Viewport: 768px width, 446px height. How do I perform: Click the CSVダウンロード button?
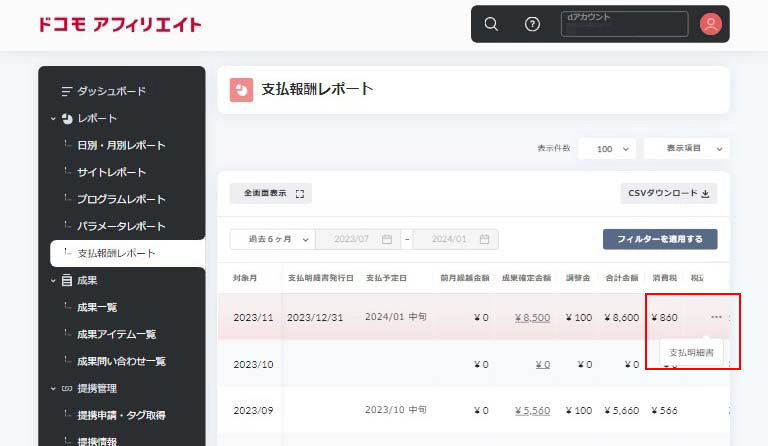coord(668,193)
